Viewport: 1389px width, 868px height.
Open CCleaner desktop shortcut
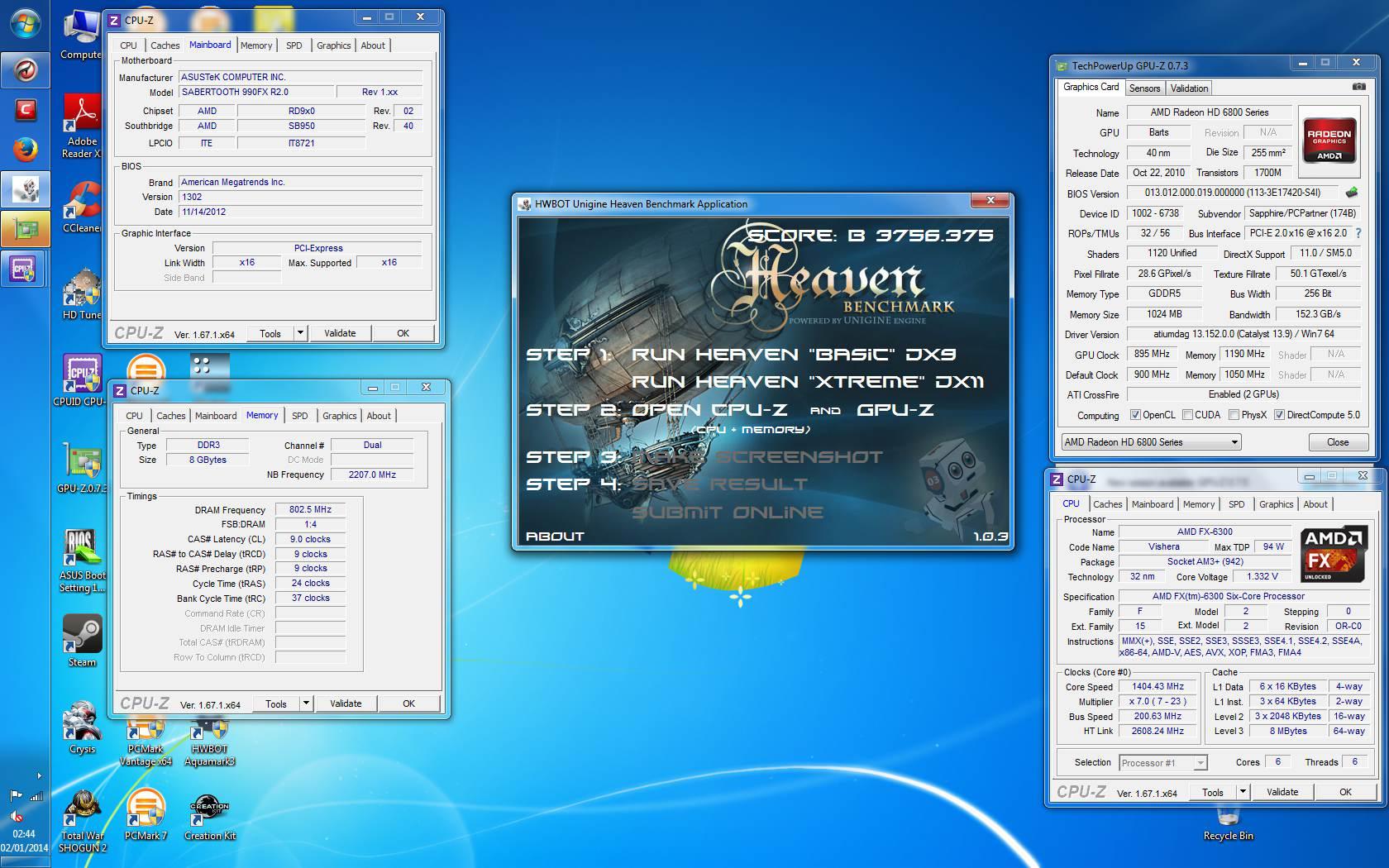pos(82,207)
